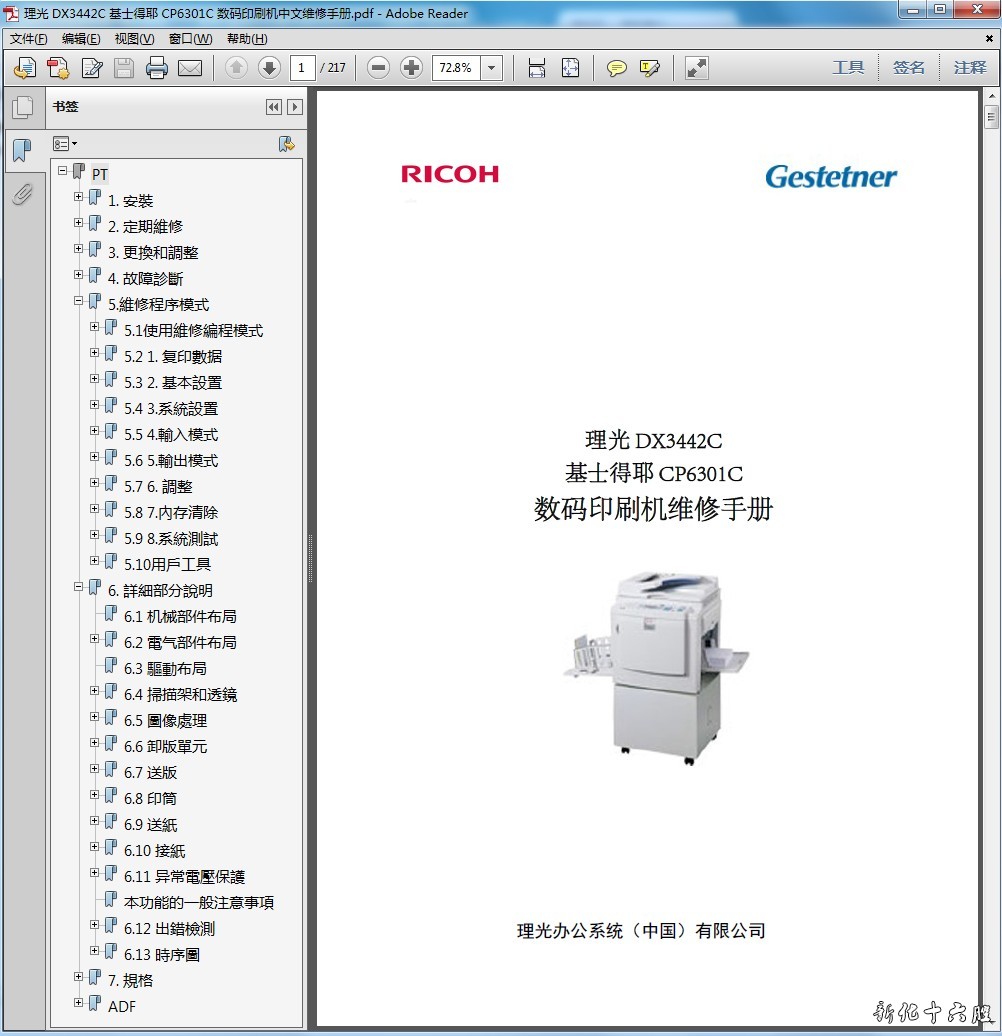Screen dimensions: 1002x1036
Task: Select the highlight text tool
Action: (650, 68)
